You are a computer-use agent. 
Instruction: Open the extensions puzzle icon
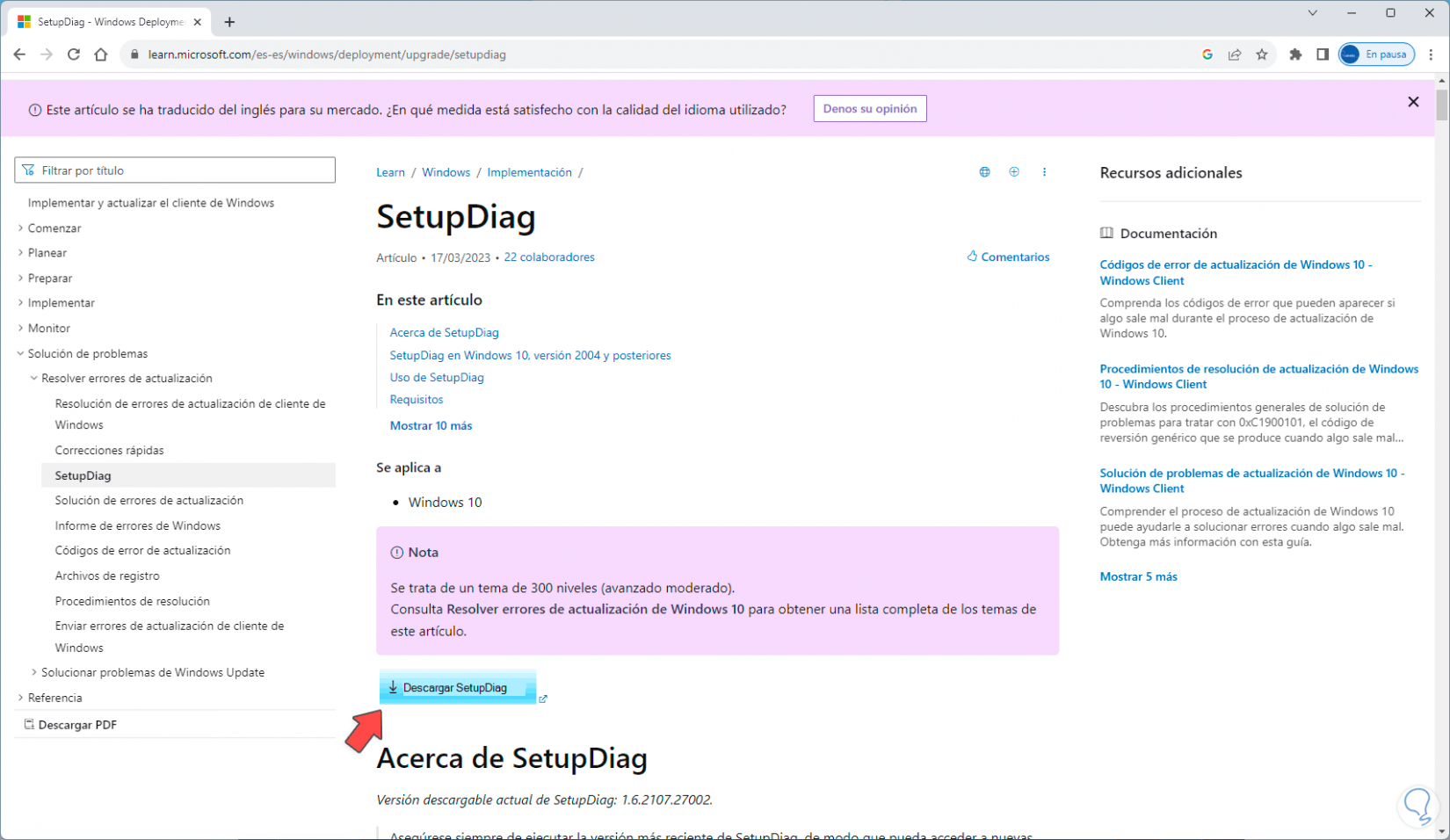pyautogui.click(x=1295, y=54)
